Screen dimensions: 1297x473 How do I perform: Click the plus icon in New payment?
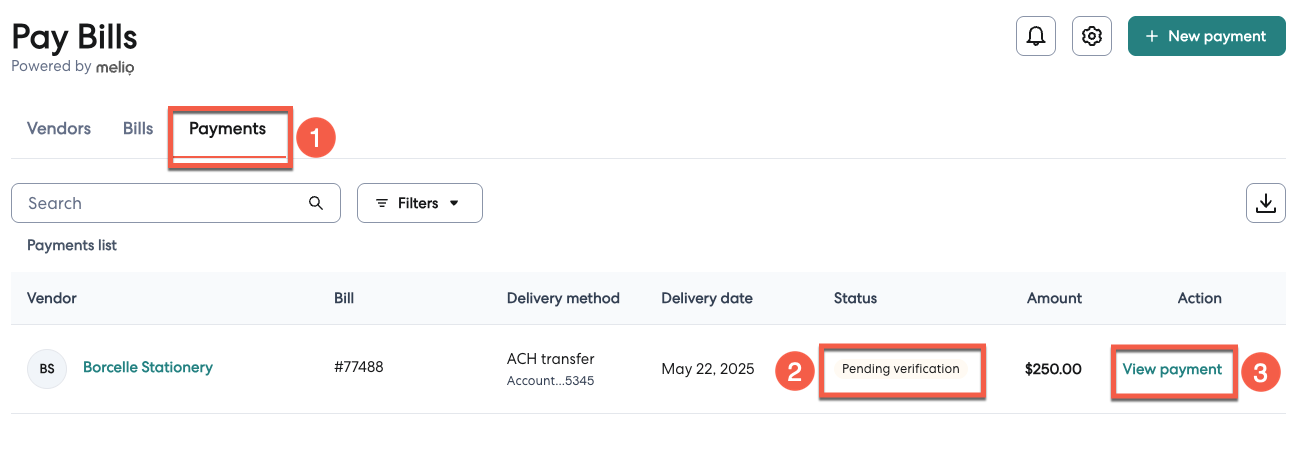click(1152, 36)
